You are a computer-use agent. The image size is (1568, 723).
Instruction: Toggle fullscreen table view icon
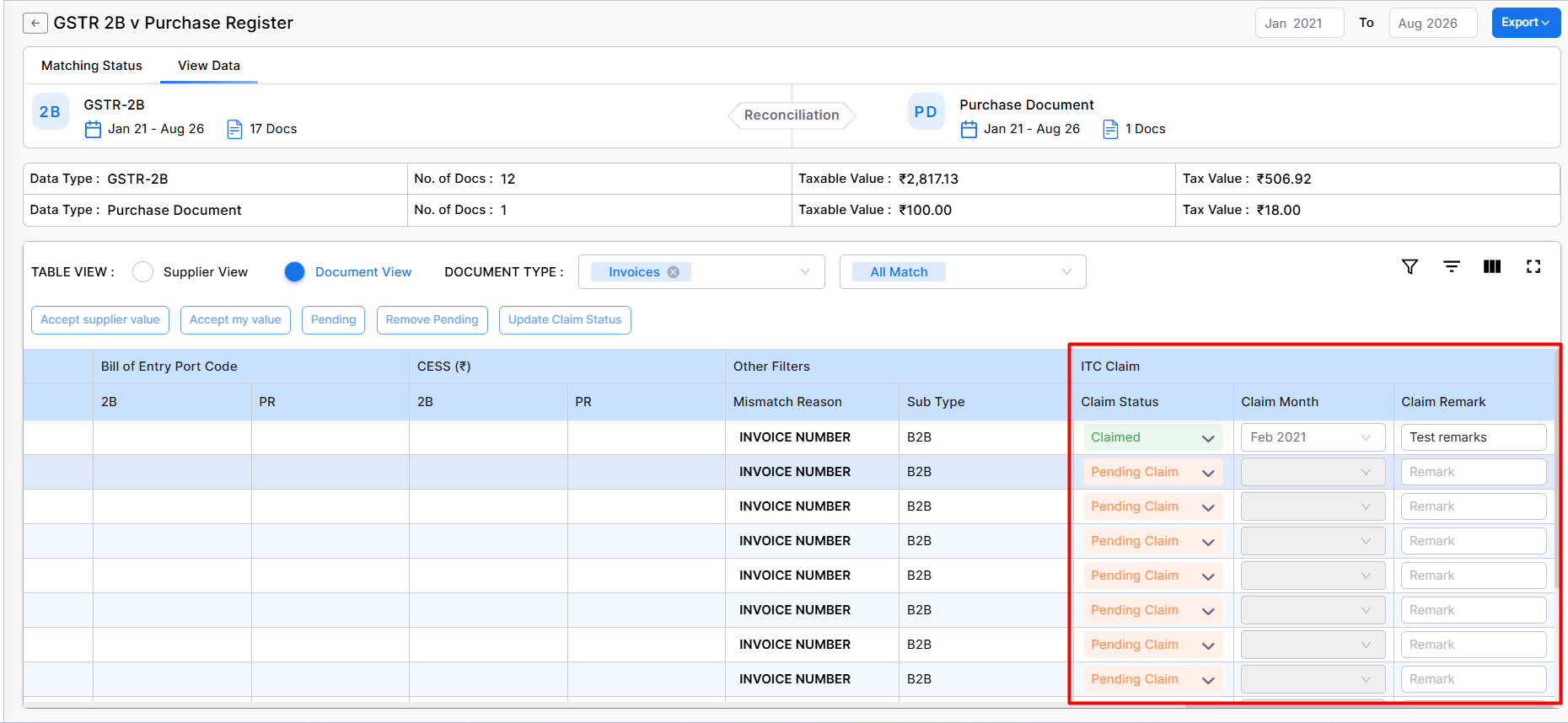click(x=1533, y=266)
